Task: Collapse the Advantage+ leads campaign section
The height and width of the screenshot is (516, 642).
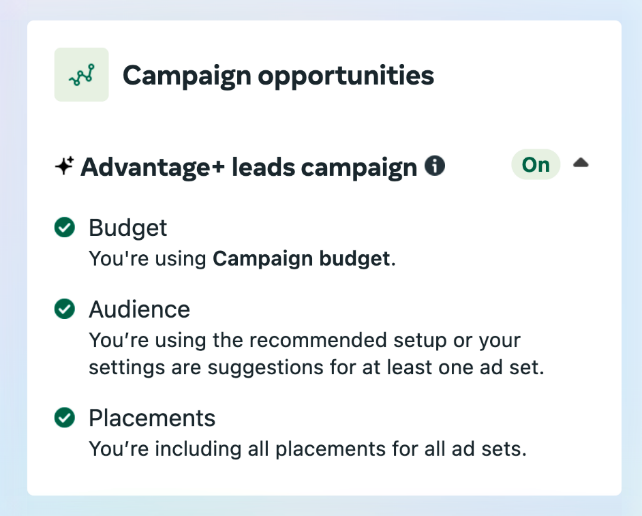Action: (x=581, y=163)
